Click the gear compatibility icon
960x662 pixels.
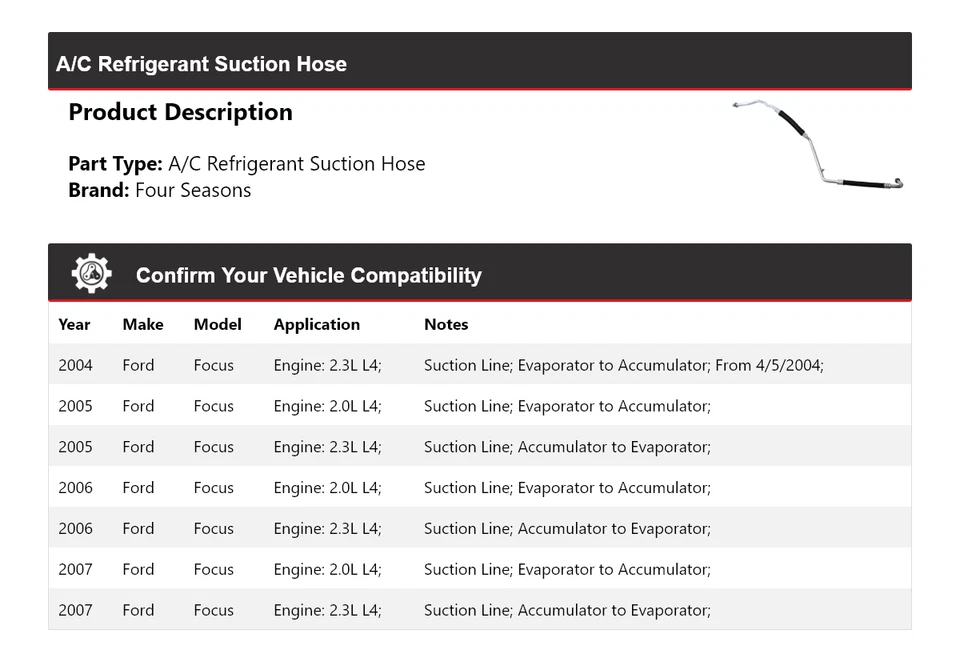pos(92,274)
